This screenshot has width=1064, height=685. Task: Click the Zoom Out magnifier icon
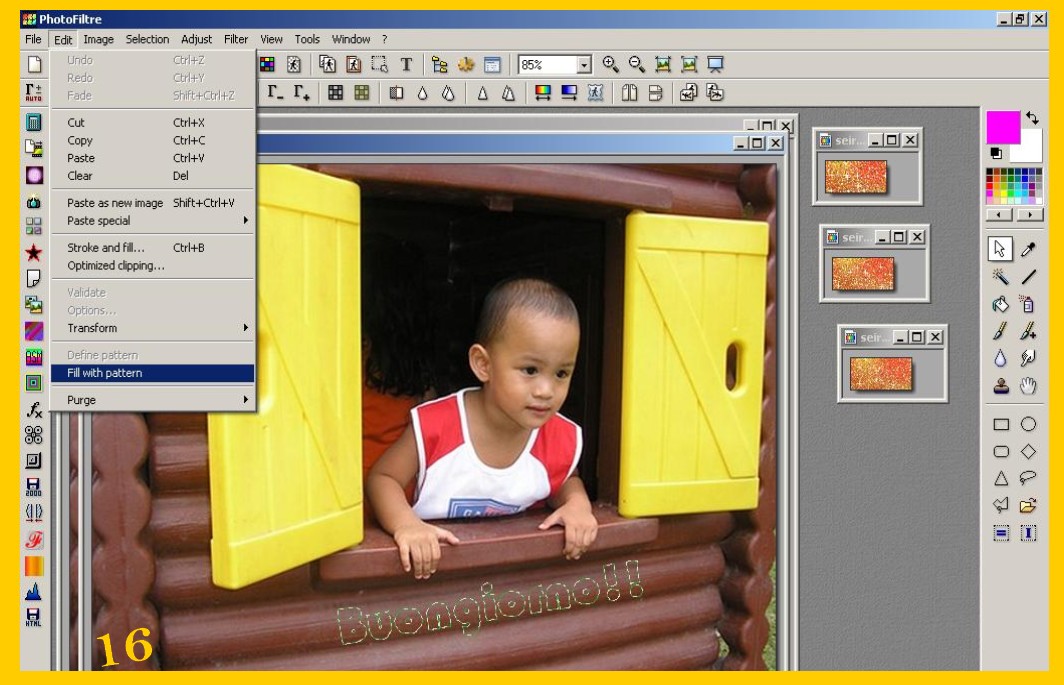click(x=636, y=65)
